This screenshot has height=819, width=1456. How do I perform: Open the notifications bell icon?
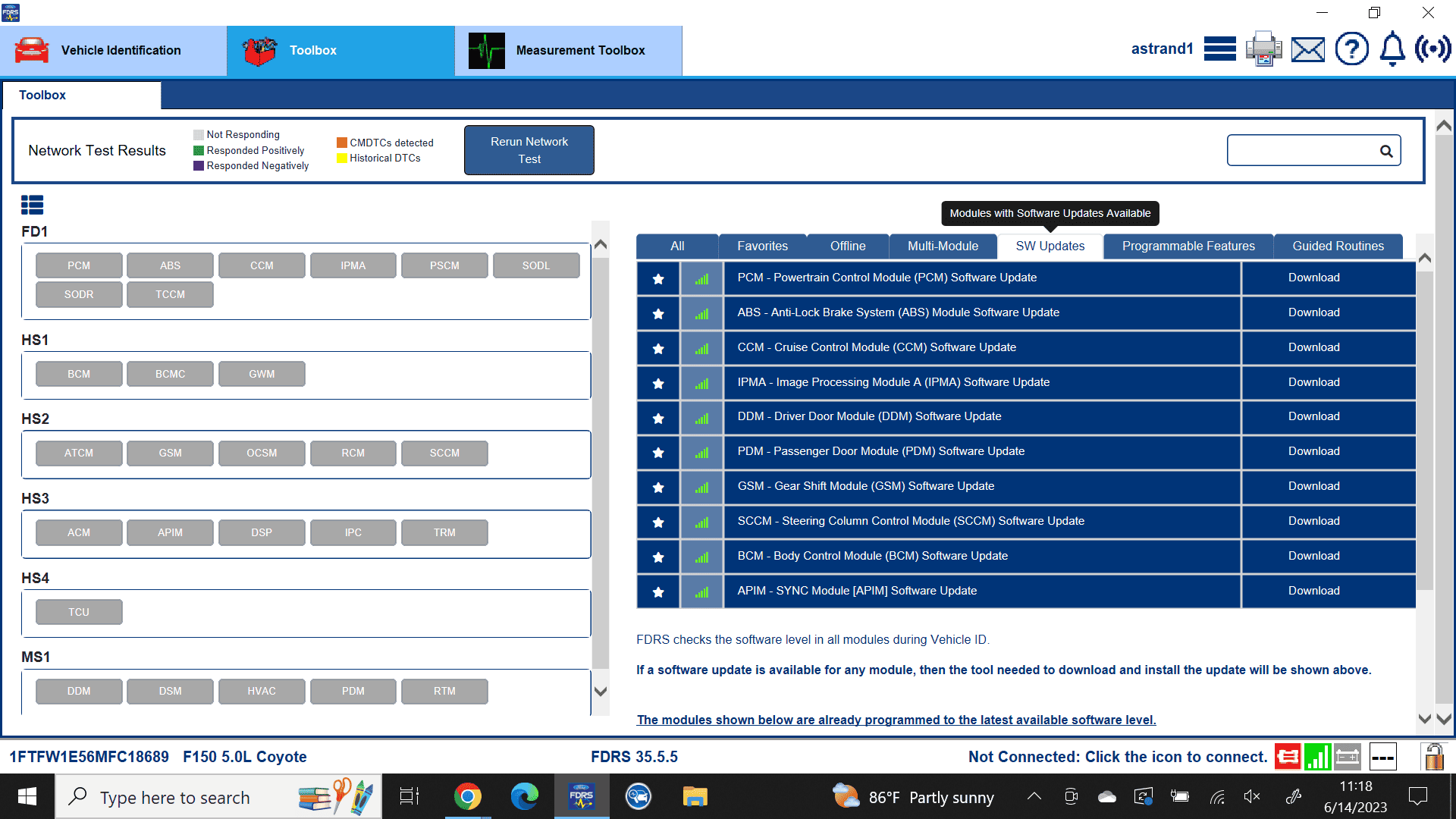[1392, 49]
